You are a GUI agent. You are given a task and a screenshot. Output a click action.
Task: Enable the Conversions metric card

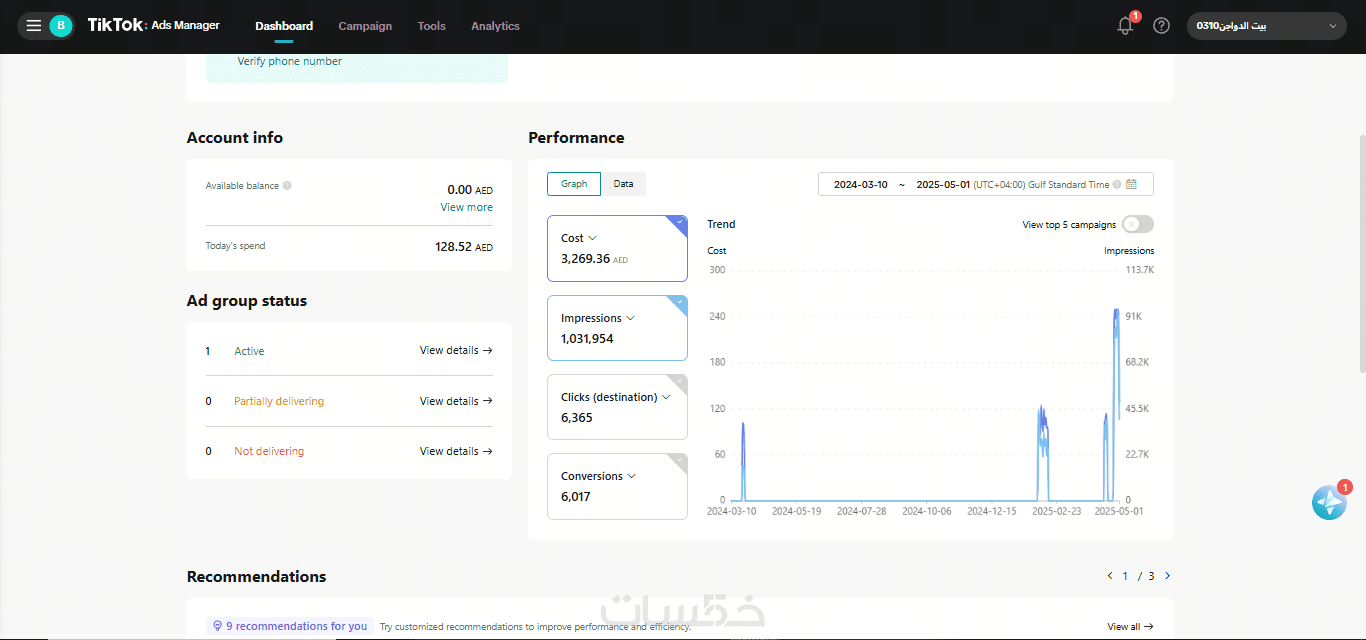tap(617, 486)
